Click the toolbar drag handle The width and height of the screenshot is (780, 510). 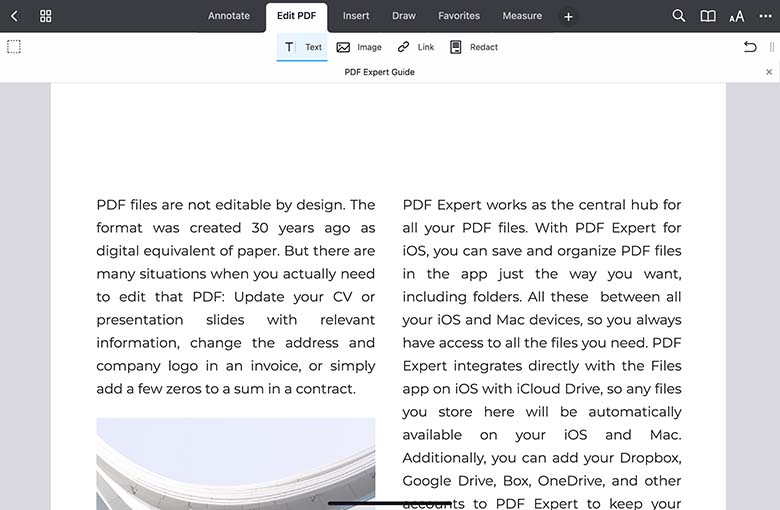click(x=772, y=47)
